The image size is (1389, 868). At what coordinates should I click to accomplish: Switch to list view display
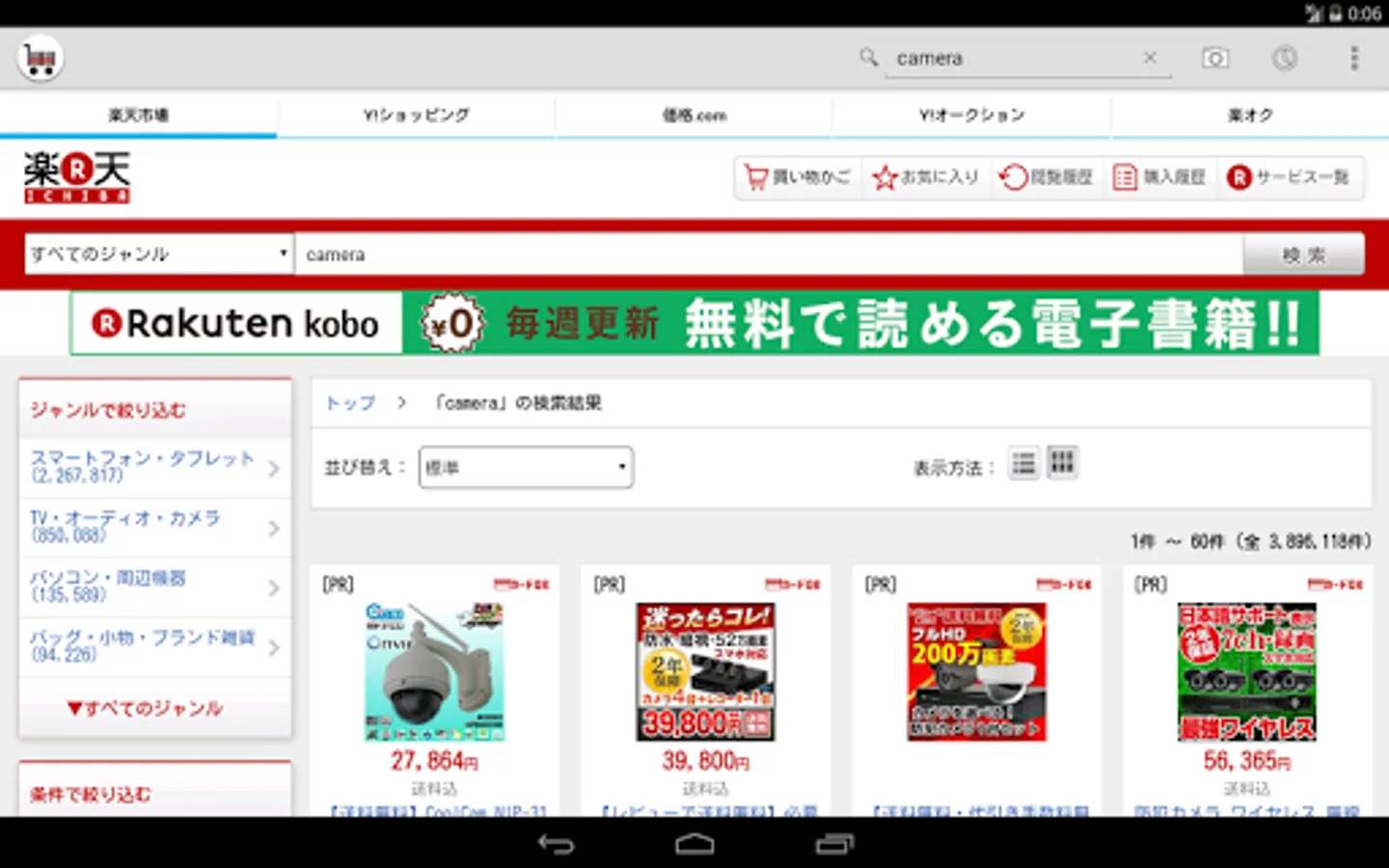pyautogui.click(x=1023, y=464)
